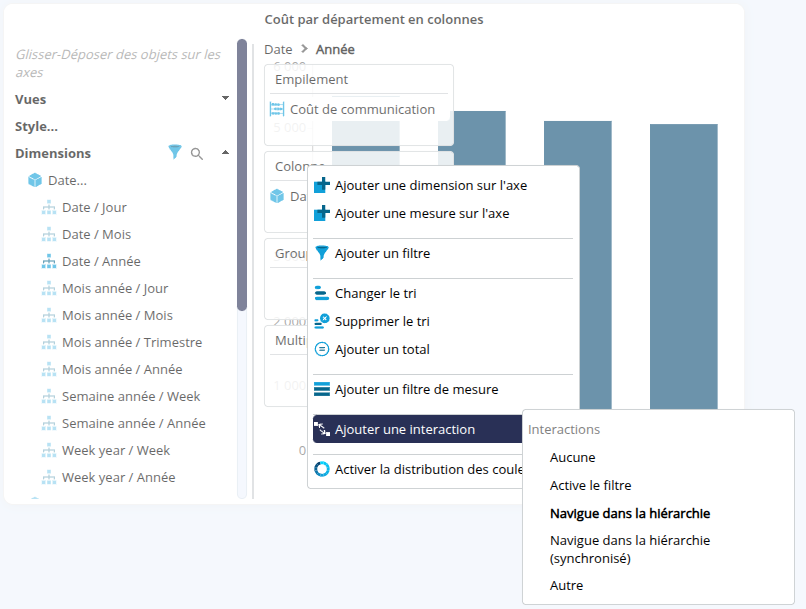Click hierarchy icon beside Week year / Week

tap(49, 451)
